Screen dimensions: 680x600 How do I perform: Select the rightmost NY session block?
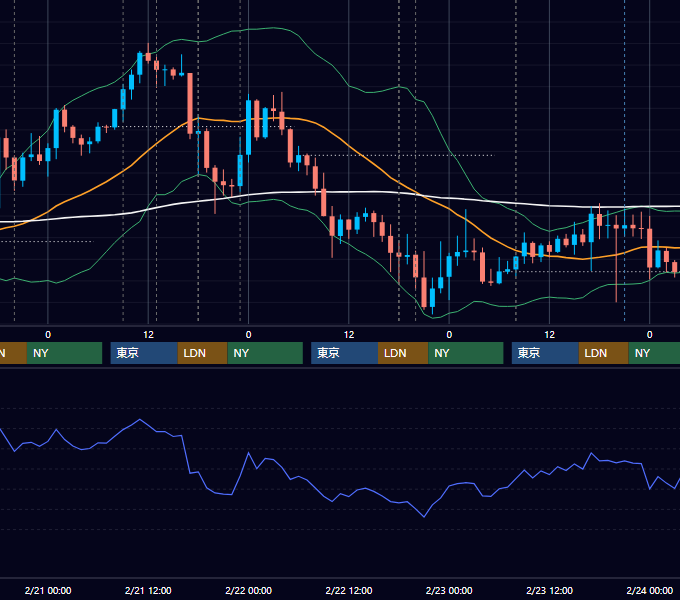point(654,353)
